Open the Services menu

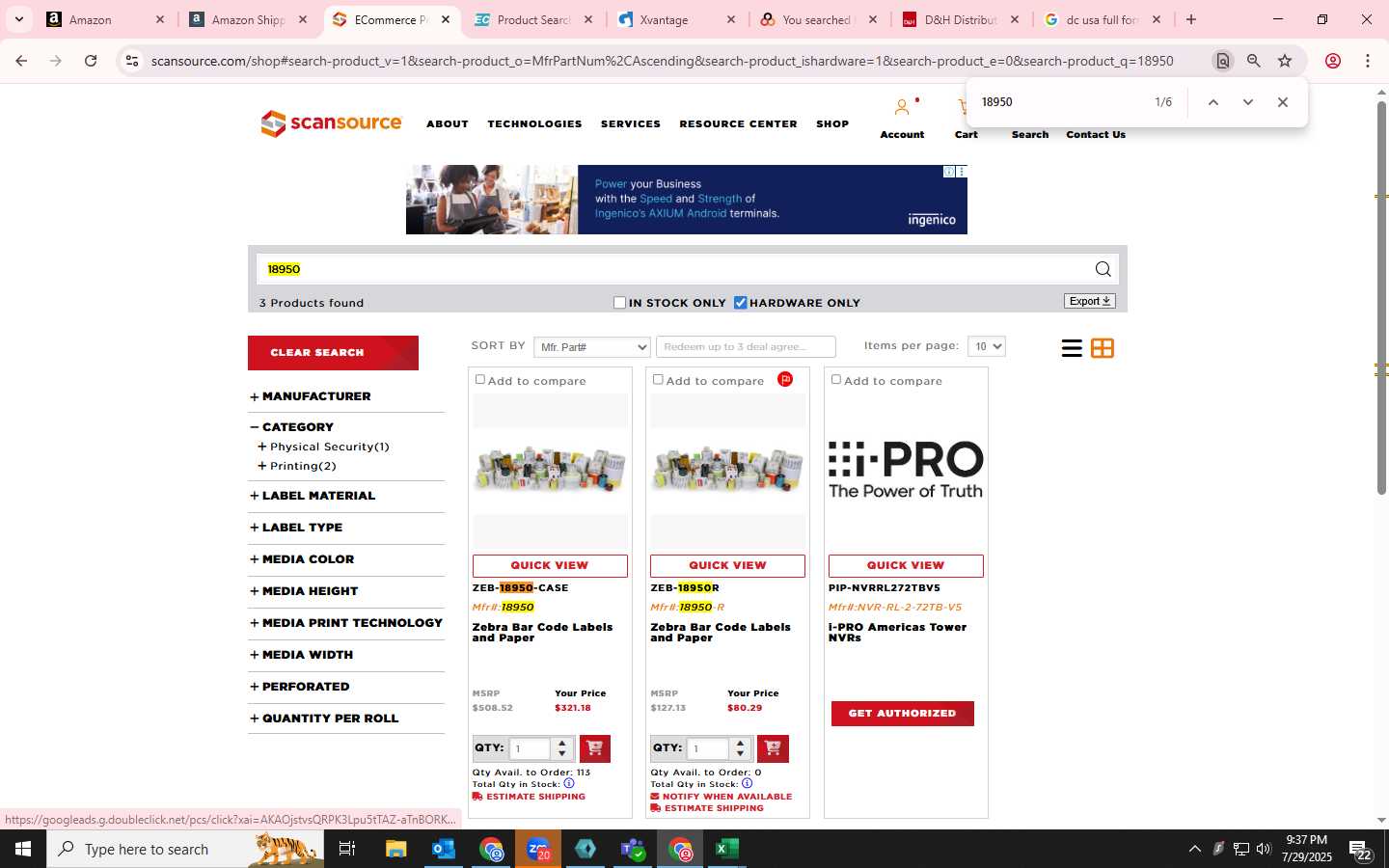[x=631, y=123]
